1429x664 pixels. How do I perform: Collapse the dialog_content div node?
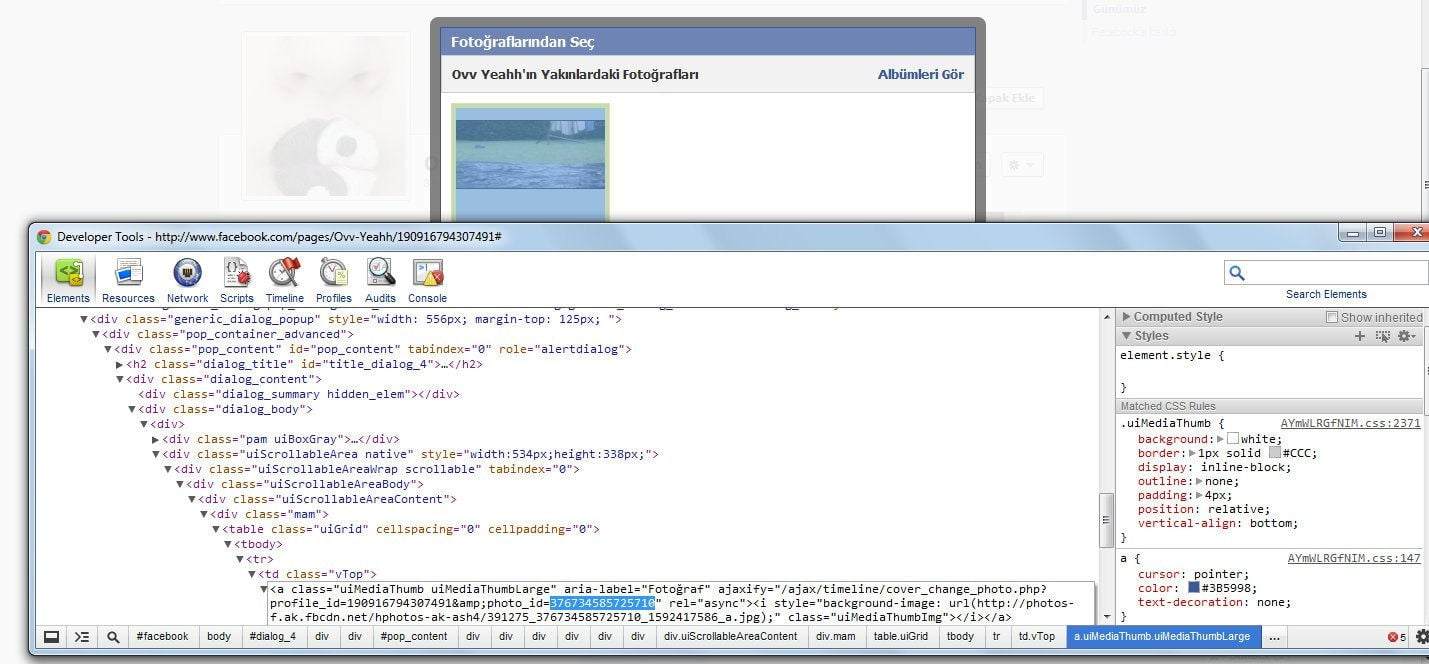[120, 379]
